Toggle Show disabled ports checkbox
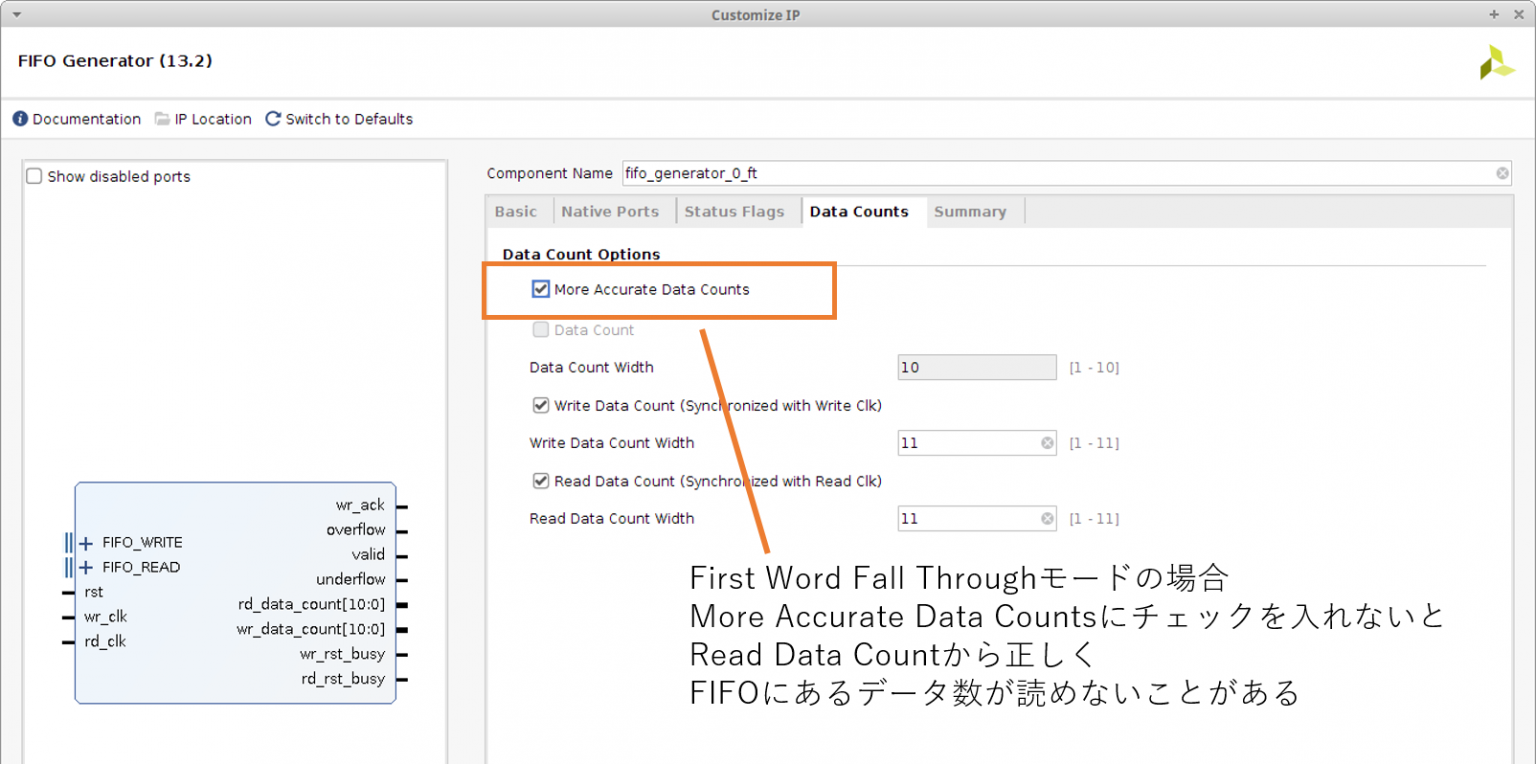 point(35,177)
